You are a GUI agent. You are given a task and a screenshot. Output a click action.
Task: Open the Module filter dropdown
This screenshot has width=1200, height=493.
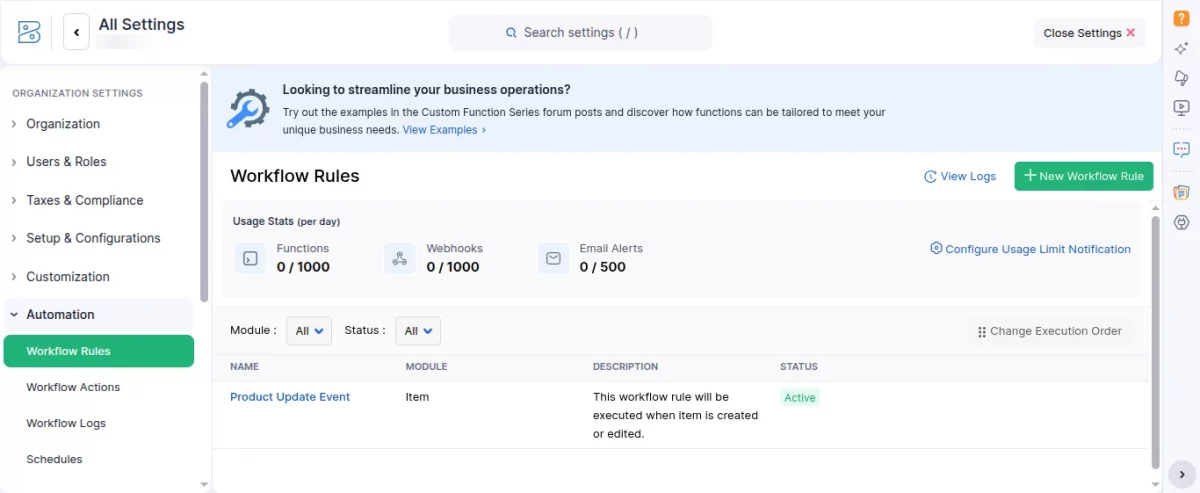(309, 330)
